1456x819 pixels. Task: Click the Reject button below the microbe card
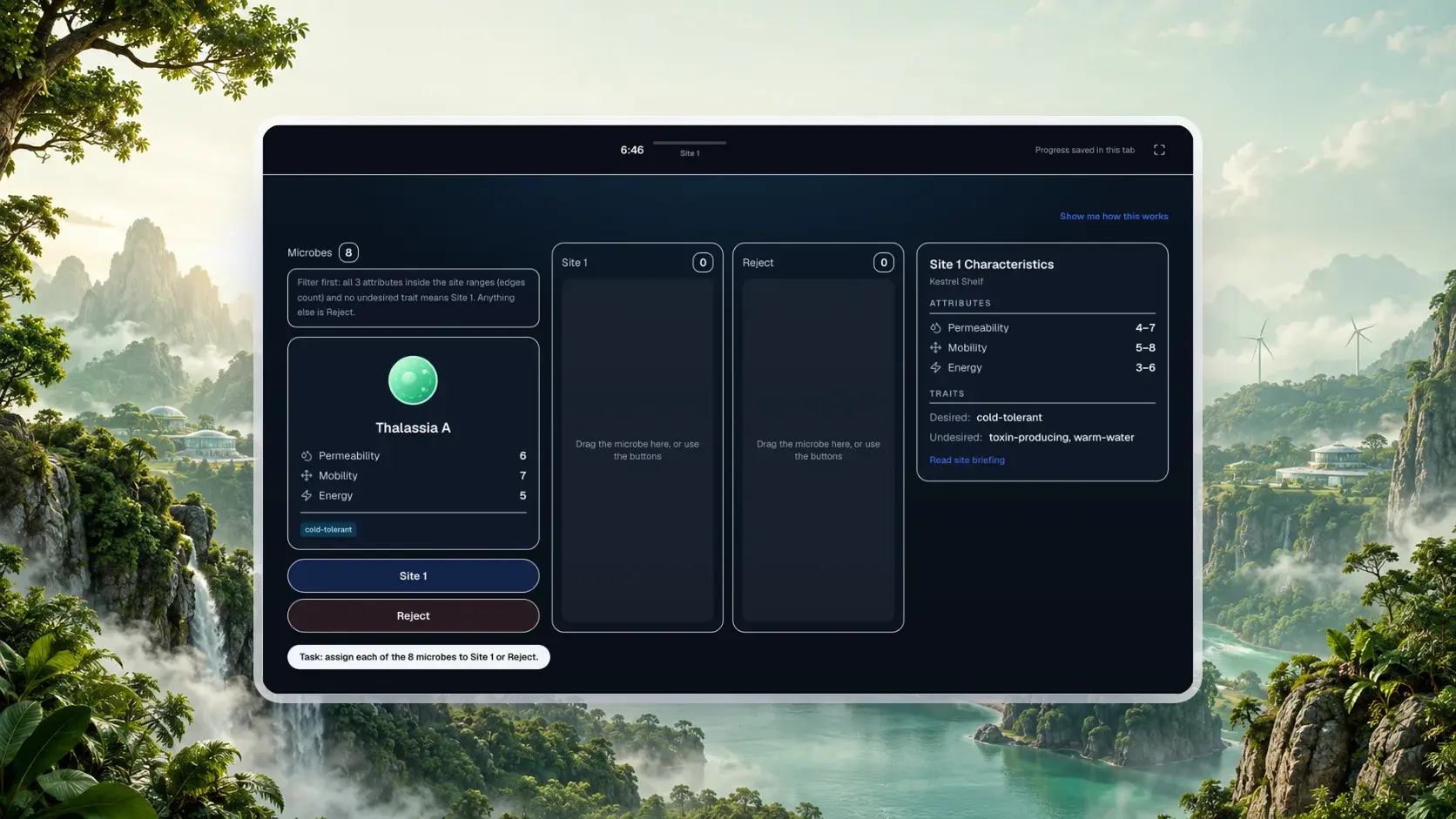(413, 616)
